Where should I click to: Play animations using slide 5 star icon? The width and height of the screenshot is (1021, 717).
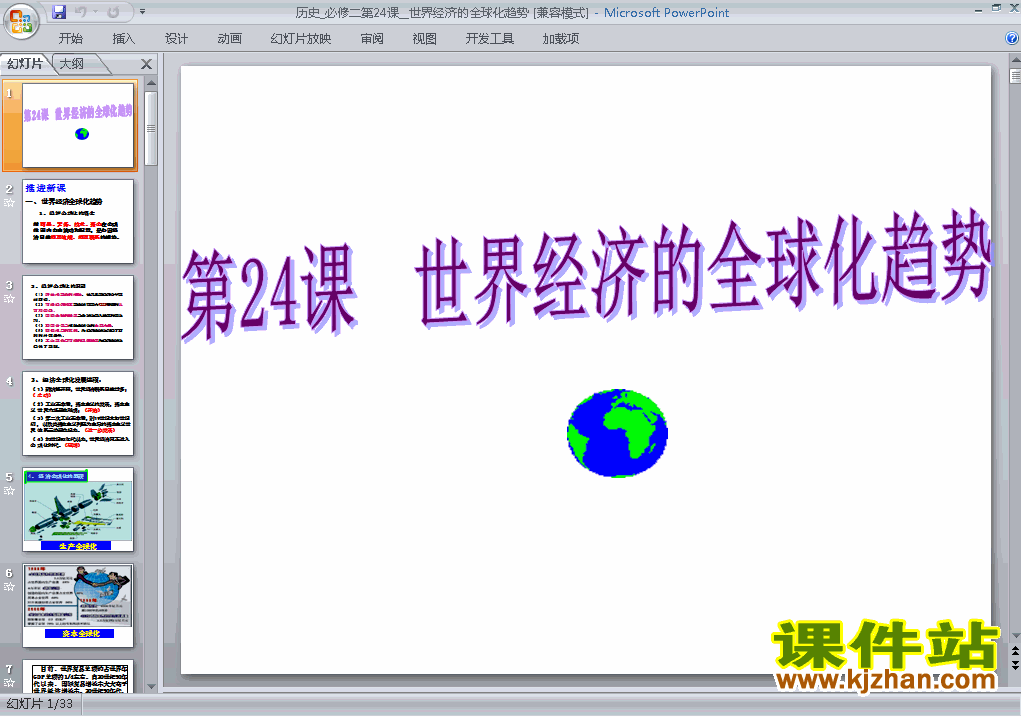[x=9, y=491]
